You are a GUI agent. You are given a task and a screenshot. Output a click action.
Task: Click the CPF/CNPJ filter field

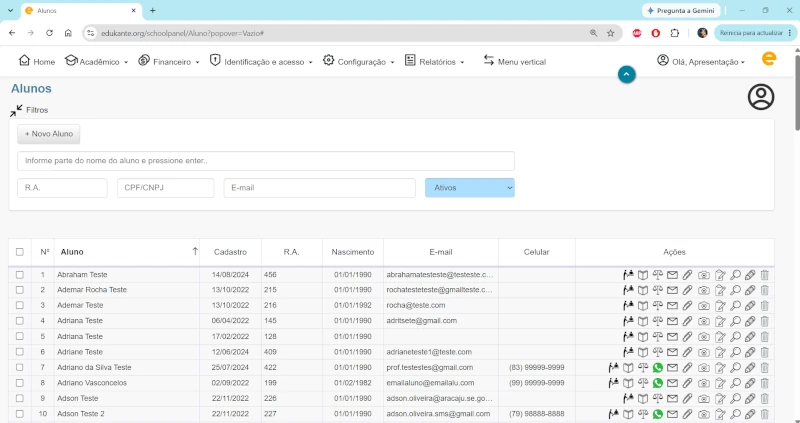tap(165, 188)
